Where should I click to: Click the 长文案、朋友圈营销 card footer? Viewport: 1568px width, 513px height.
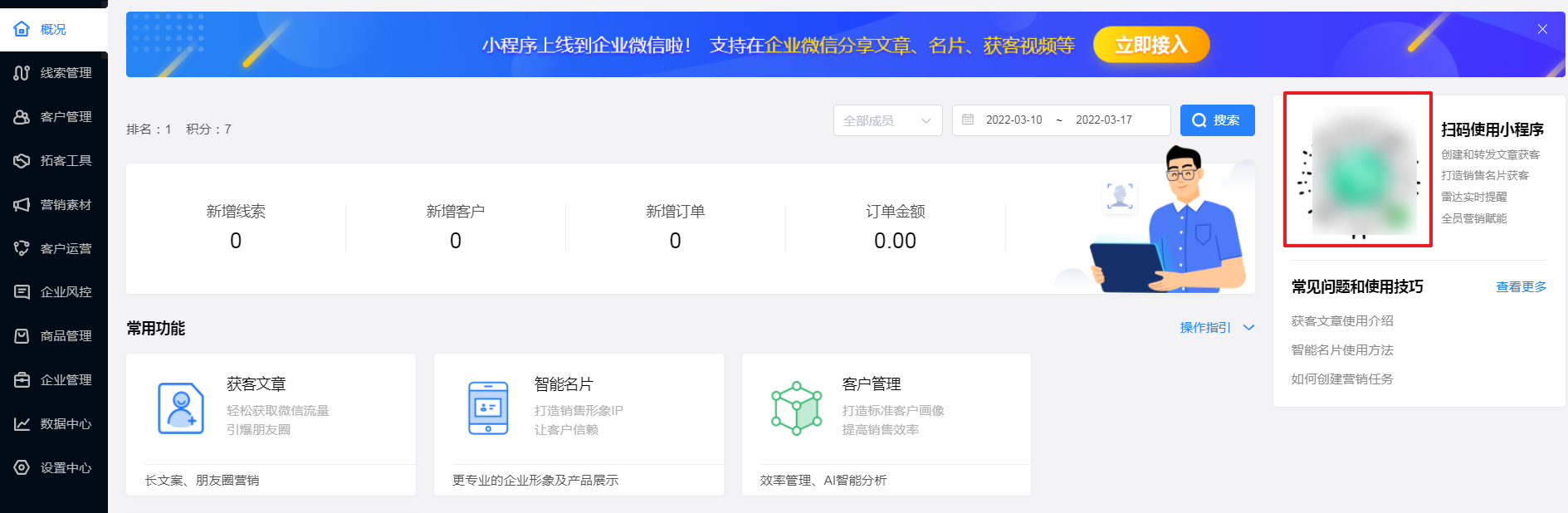point(202,480)
